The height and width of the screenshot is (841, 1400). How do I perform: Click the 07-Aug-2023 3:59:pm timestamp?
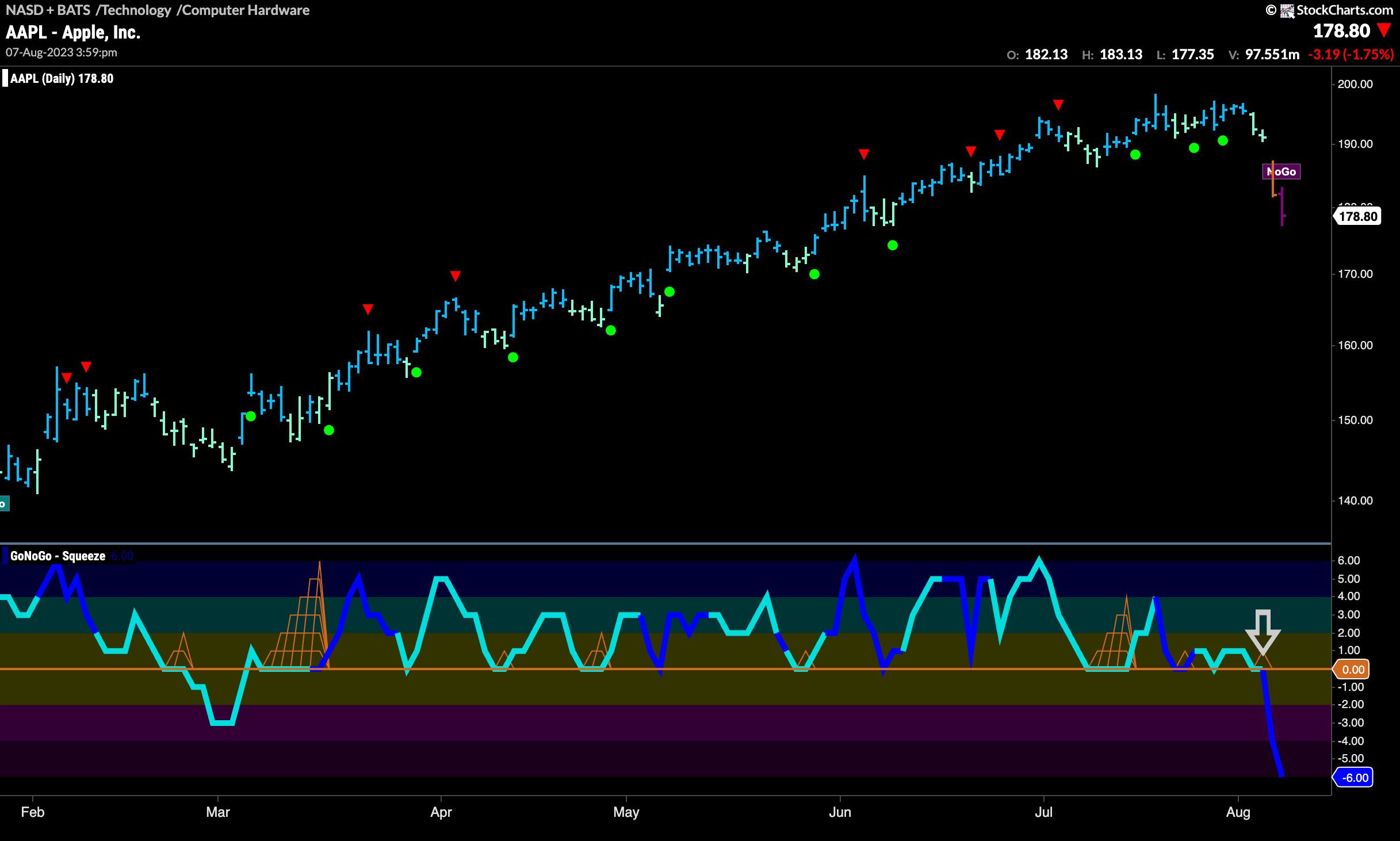62,52
